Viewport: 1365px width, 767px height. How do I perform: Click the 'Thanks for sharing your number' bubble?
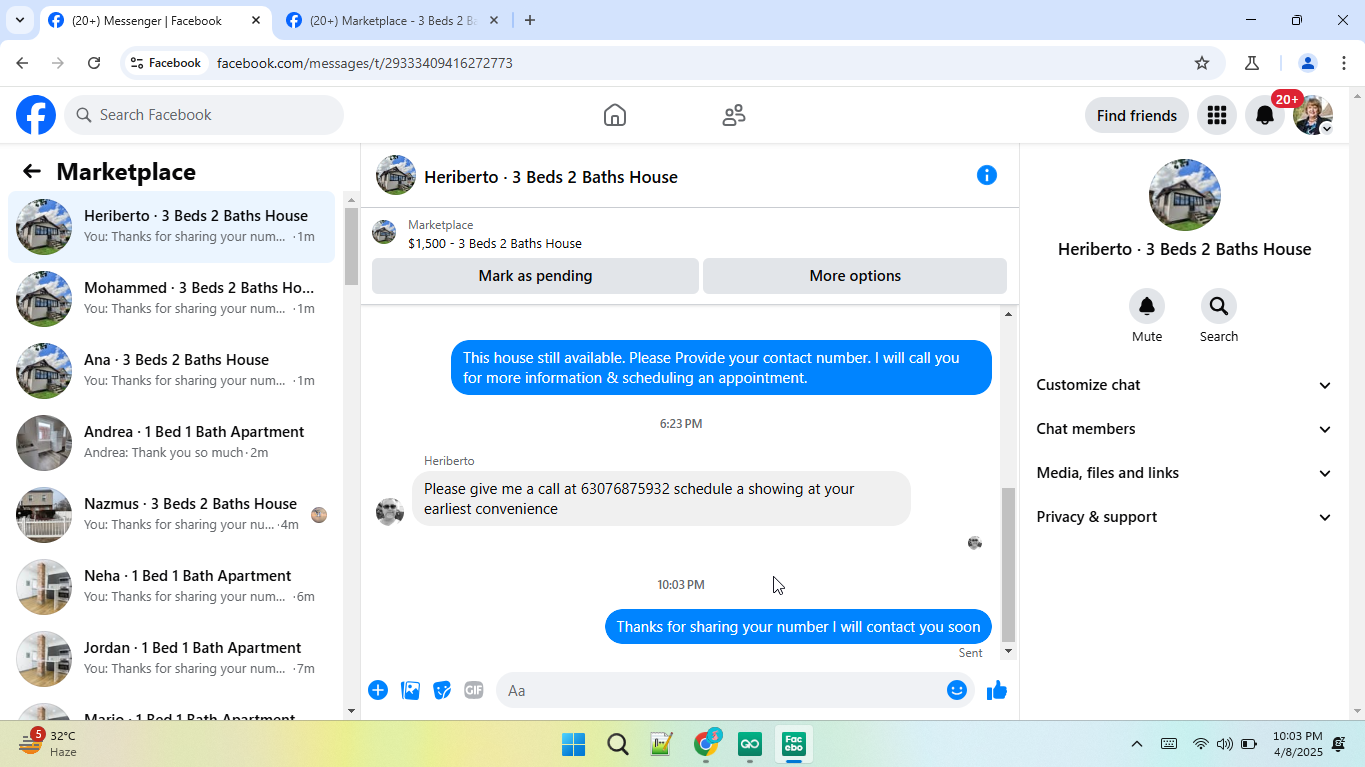(798, 627)
